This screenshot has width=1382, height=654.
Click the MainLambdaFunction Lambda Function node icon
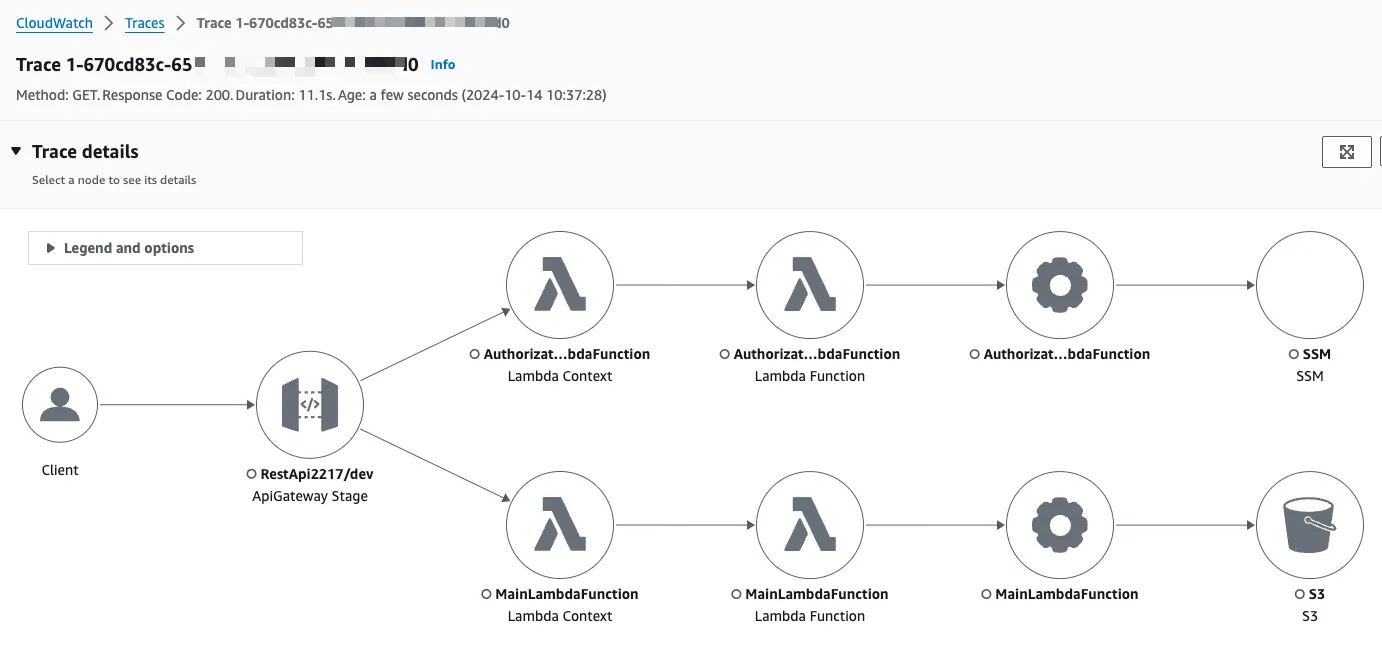point(810,525)
